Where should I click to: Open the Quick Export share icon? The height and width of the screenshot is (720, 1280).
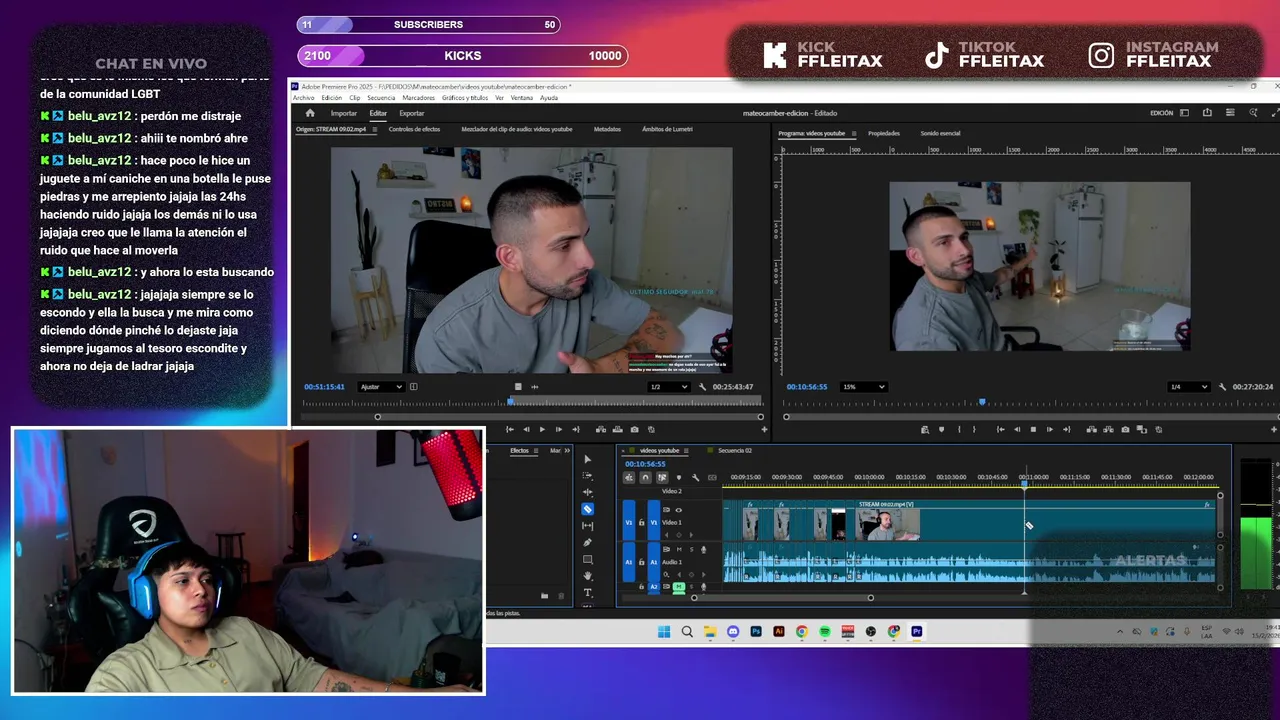[1207, 113]
